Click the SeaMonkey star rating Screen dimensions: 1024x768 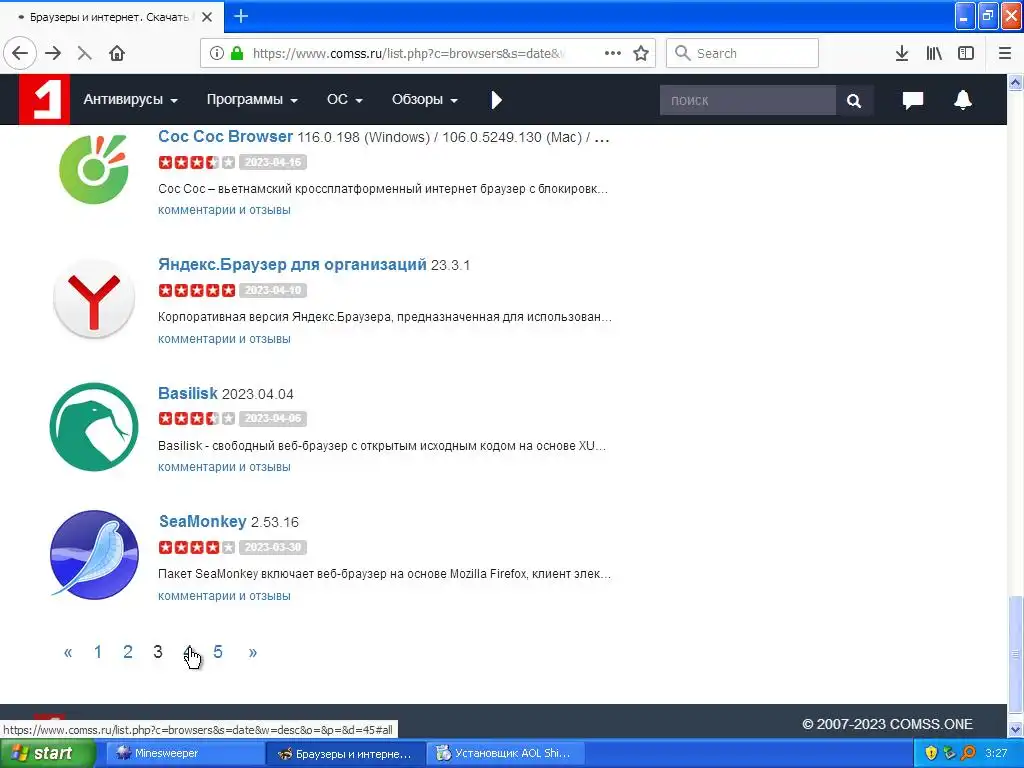[197, 547]
